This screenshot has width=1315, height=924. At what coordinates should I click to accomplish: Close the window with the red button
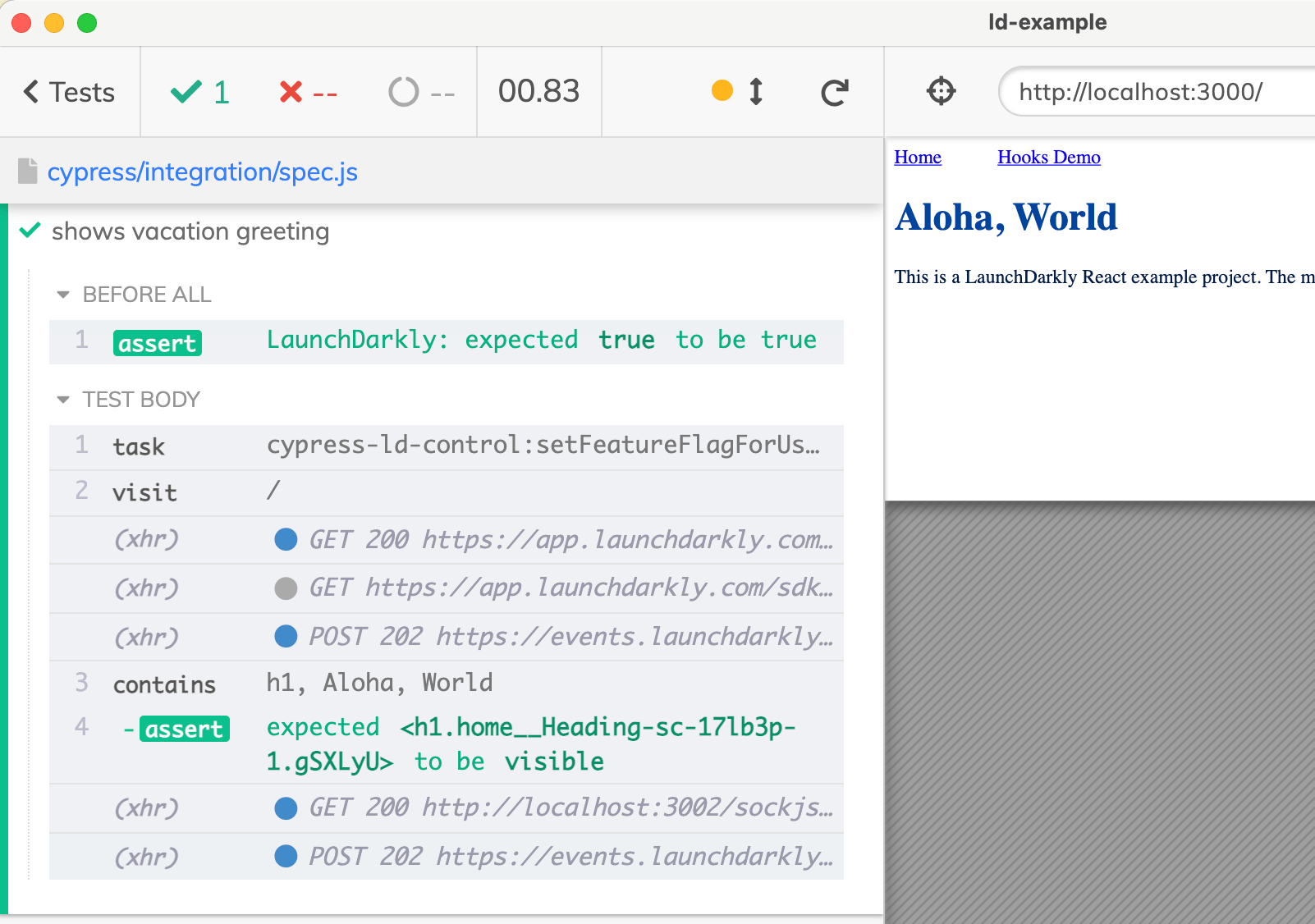pos(21,23)
